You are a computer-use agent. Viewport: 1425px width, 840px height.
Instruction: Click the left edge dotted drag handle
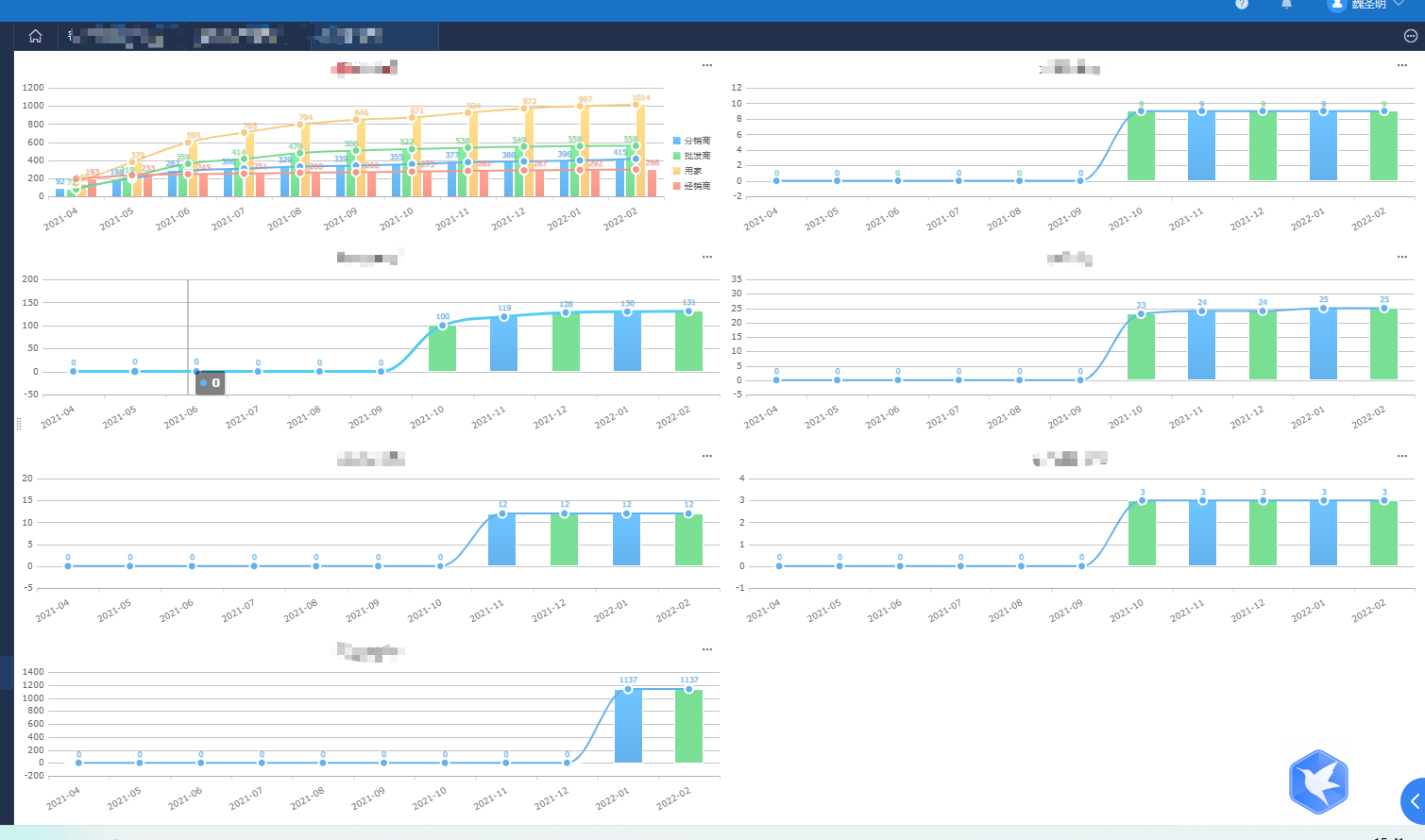tap(19, 424)
